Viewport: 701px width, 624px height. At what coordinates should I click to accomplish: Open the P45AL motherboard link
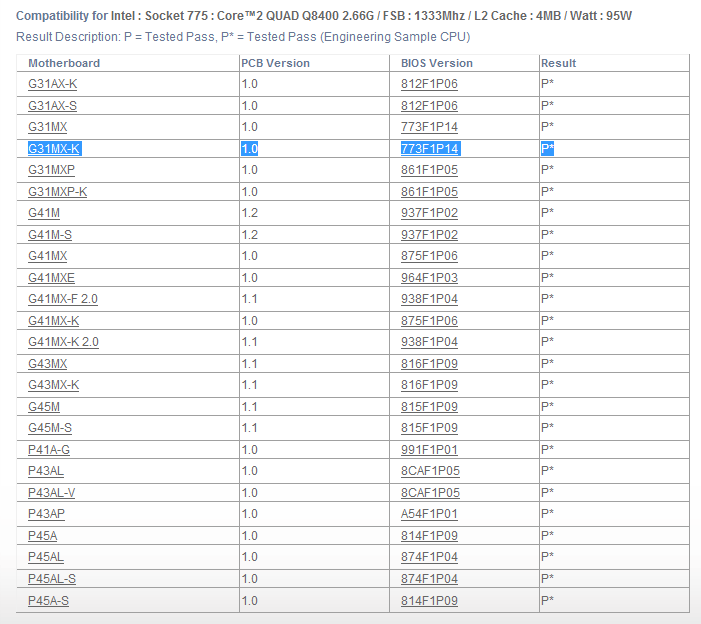click(x=46, y=556)
